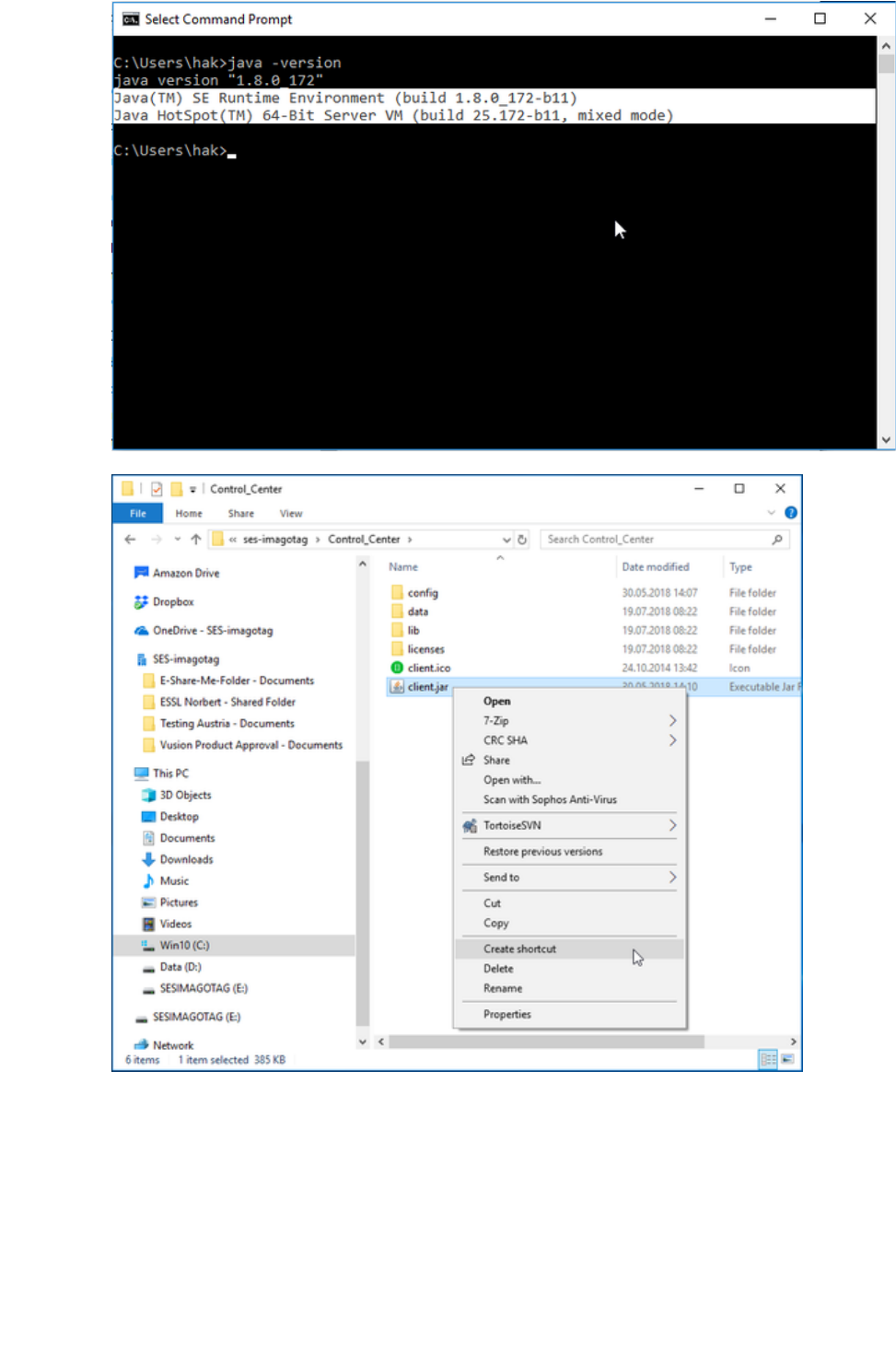The image size is (896, 1350).
Task: Select the config folder
Action: (x=414, y=593)
